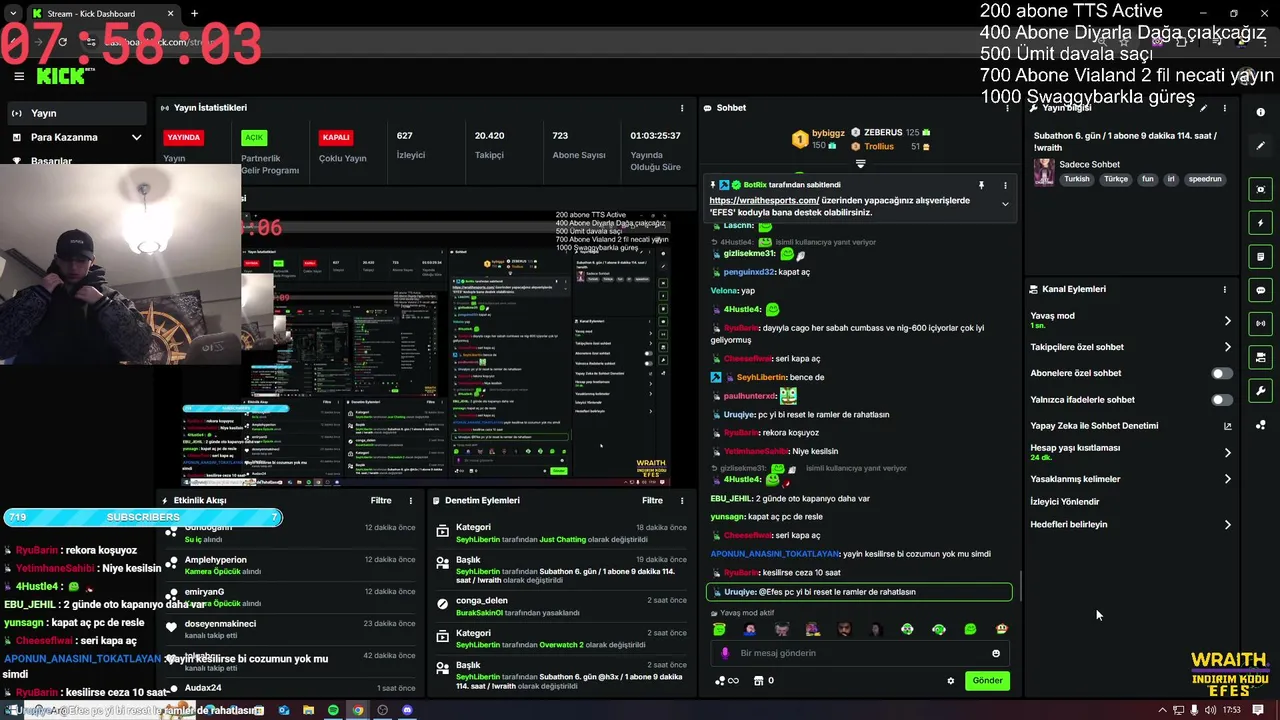1280x720 pixels.
Task: Open Spotify from the taskbar
Action: [333, 710]
